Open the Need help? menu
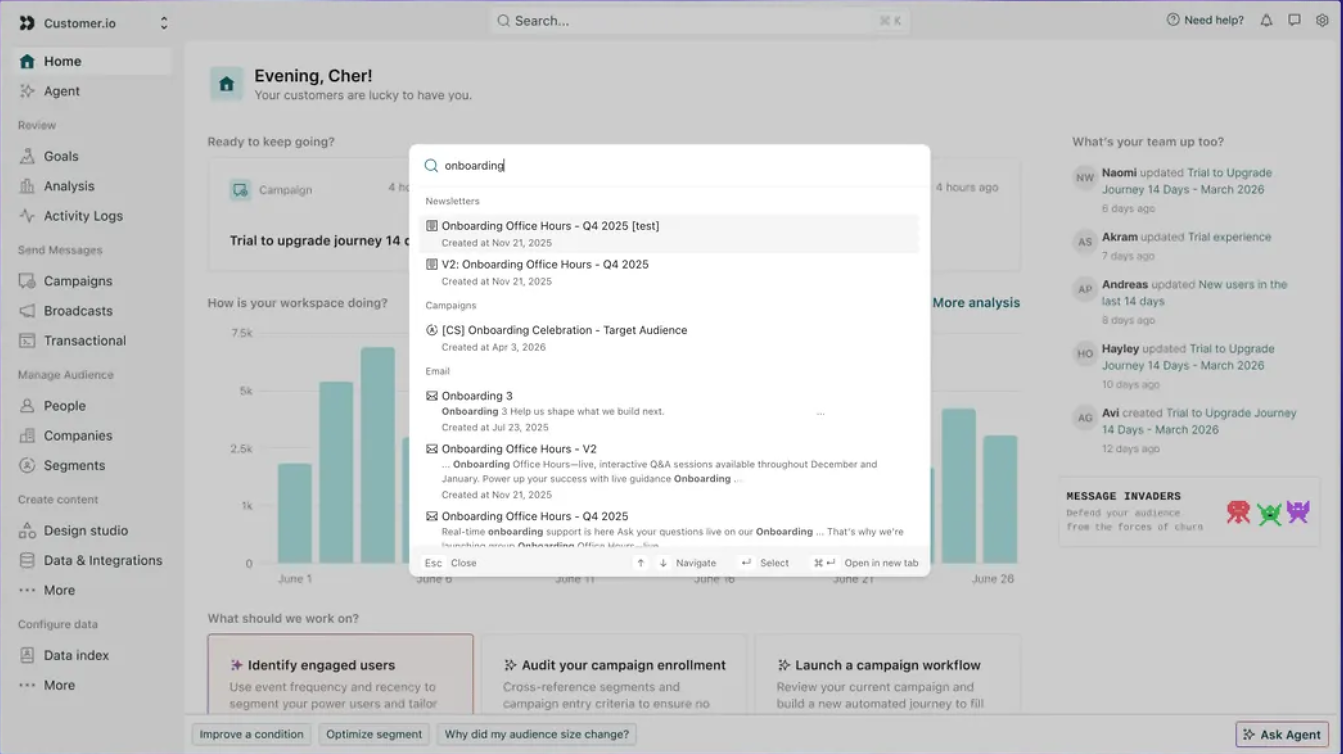 pyautogui.click(x=1205, y=20)
